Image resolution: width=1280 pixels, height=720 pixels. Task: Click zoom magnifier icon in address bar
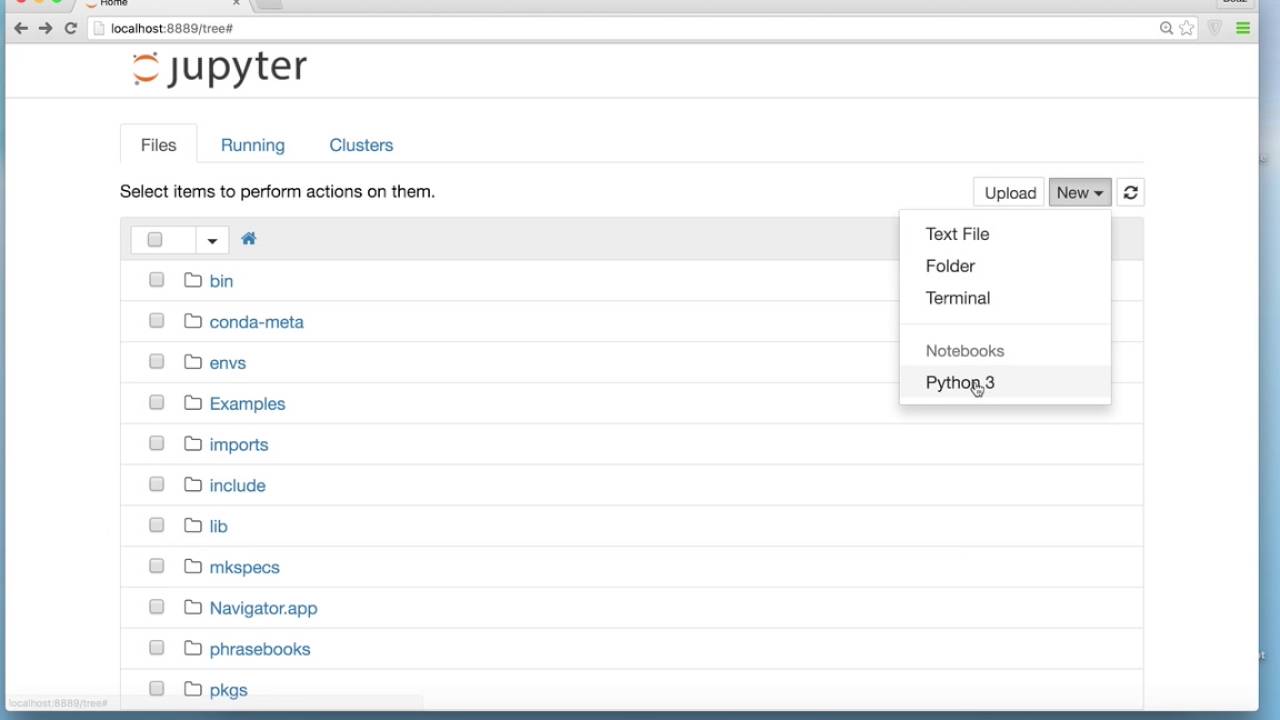pyautogui.click(x=1166, y=28)
